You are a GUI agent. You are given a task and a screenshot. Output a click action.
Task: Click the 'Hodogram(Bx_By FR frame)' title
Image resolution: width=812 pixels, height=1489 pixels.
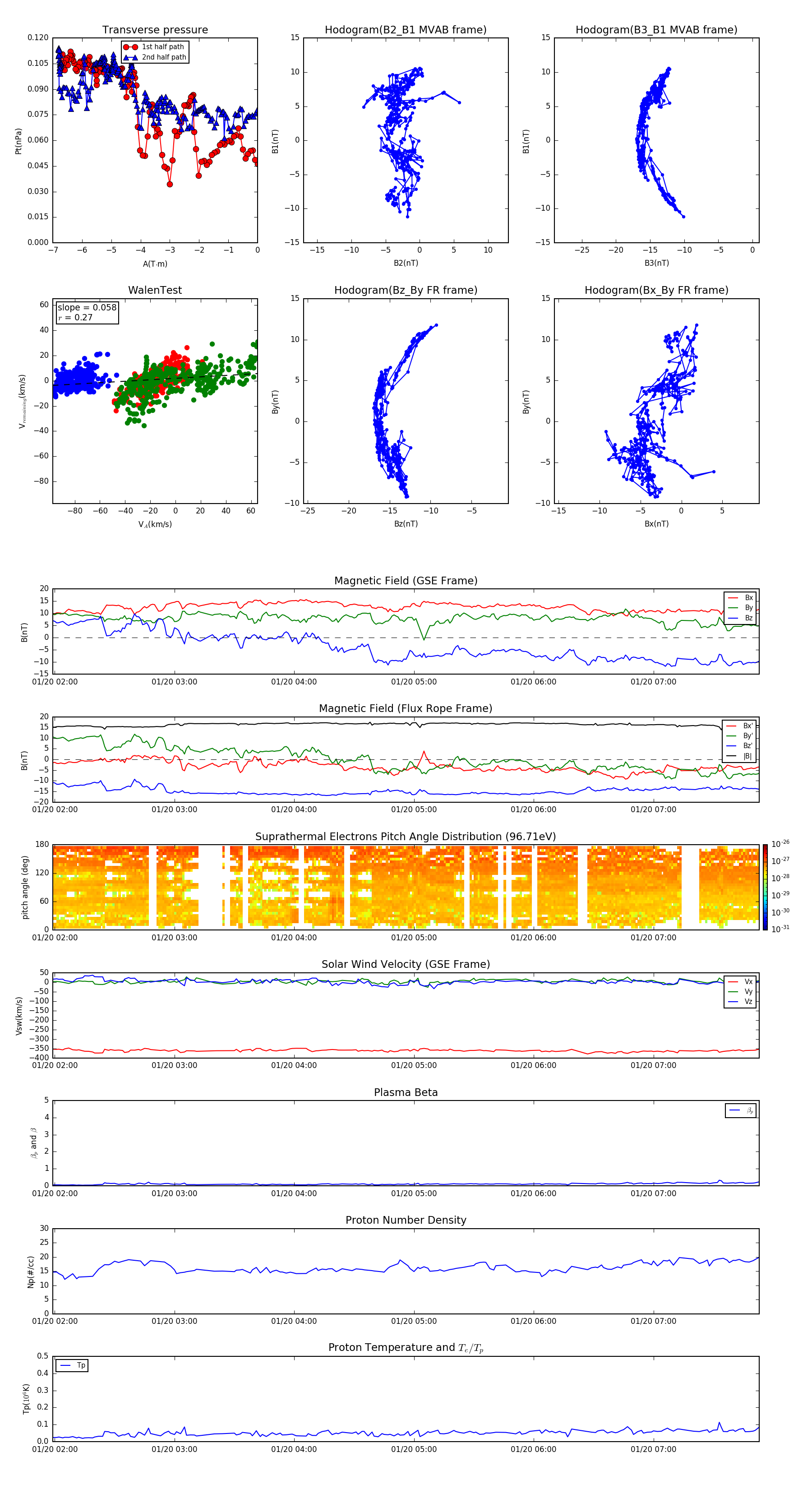[656, 290]
